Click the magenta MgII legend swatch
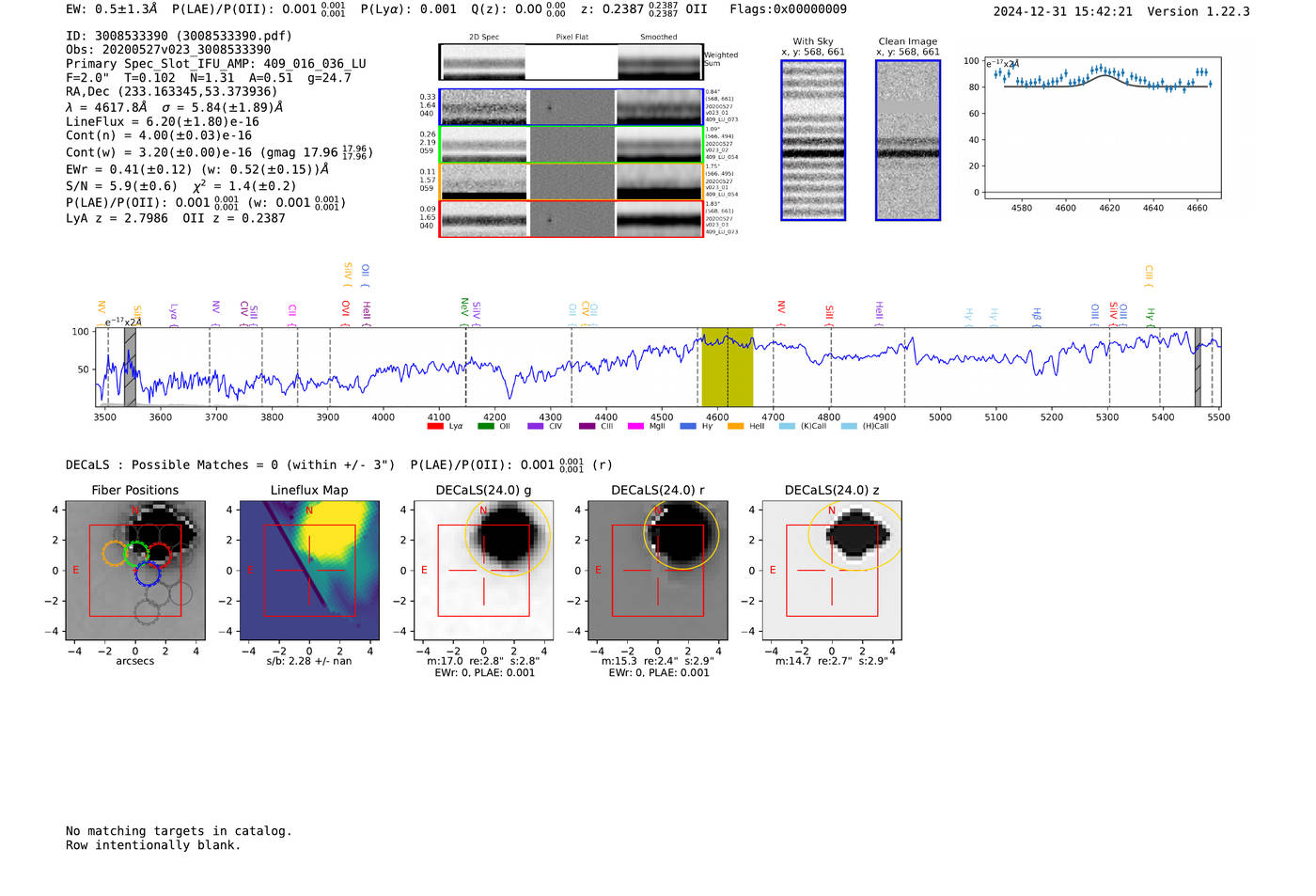The height and width of the screenshot is (896, 1316). 635,426
